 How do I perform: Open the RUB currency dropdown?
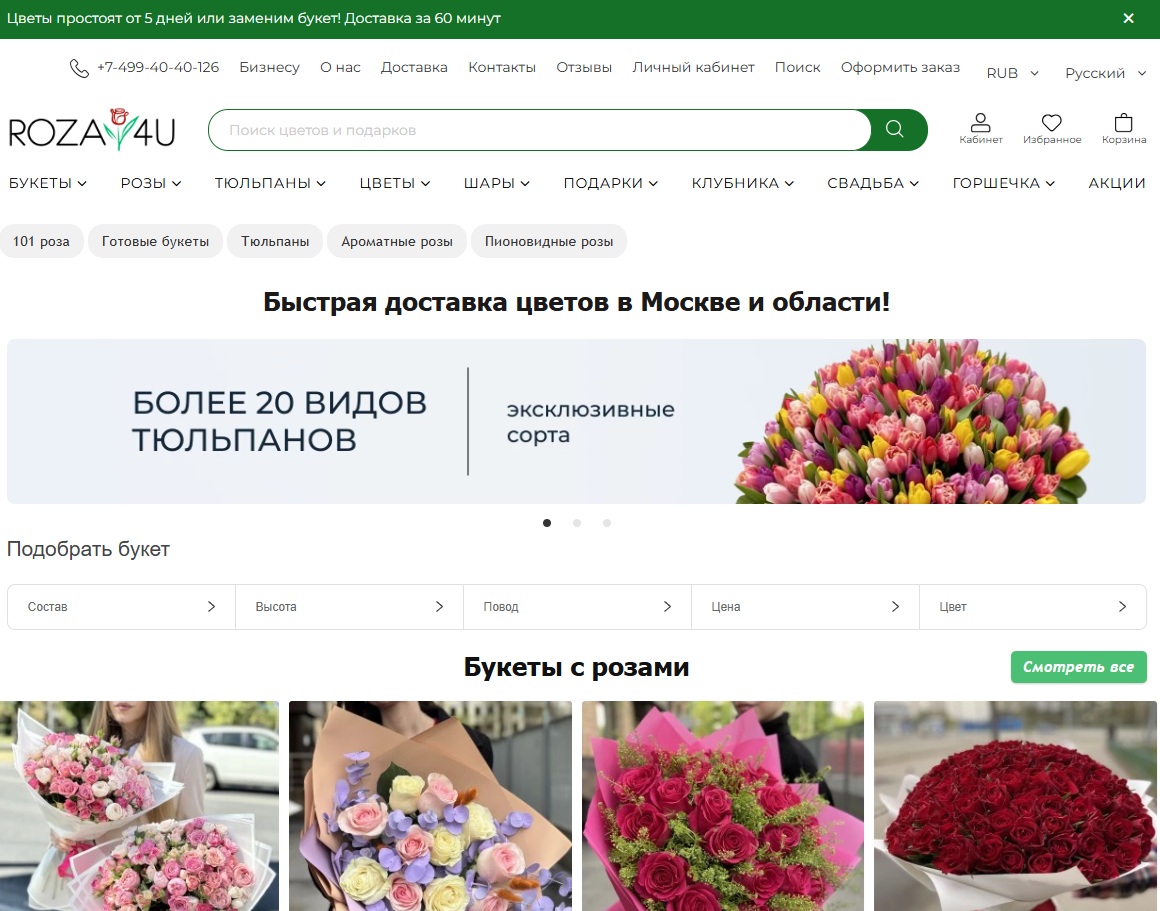pos(1012,73)
